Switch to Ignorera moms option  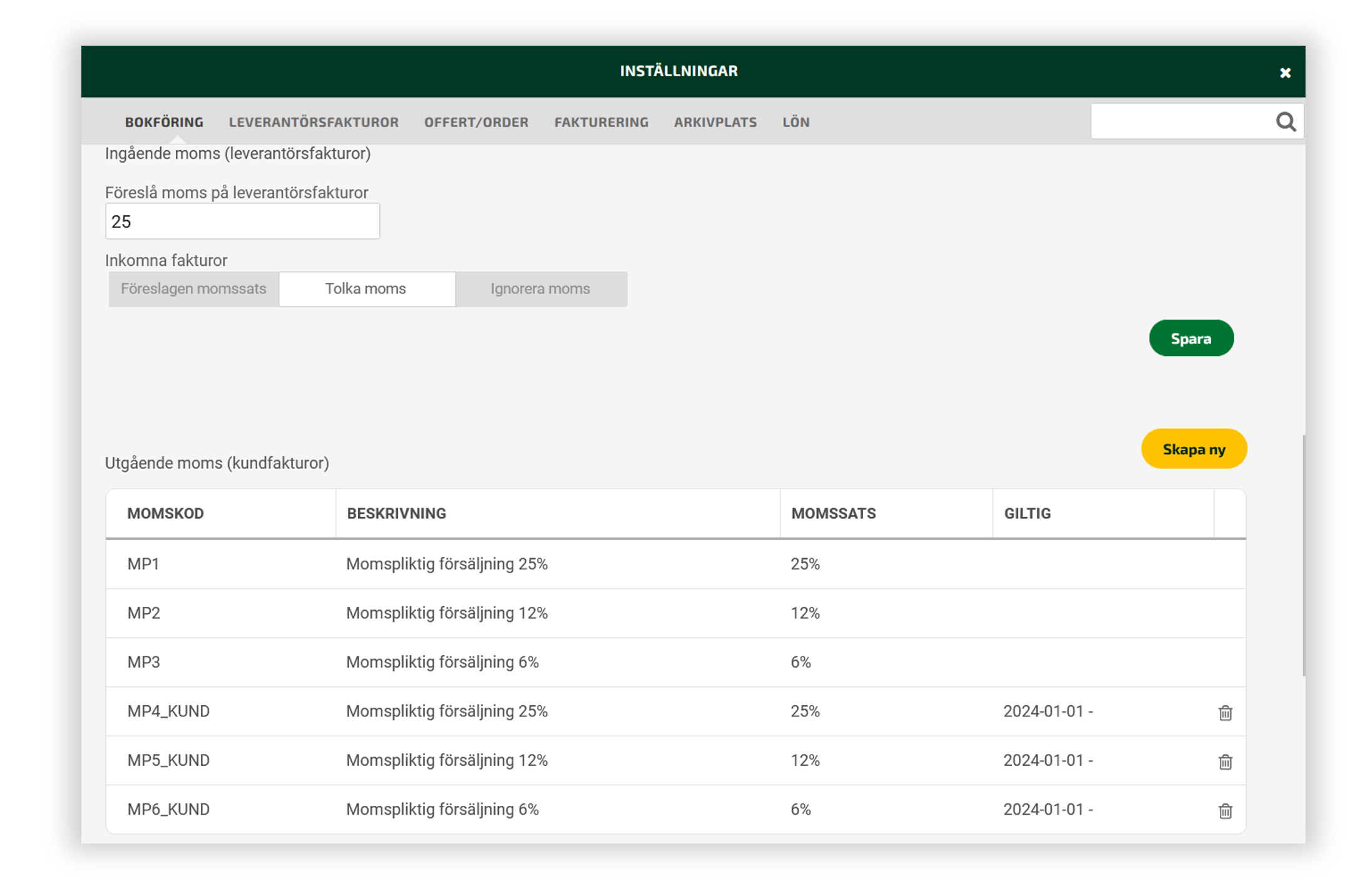click(540, 289)
